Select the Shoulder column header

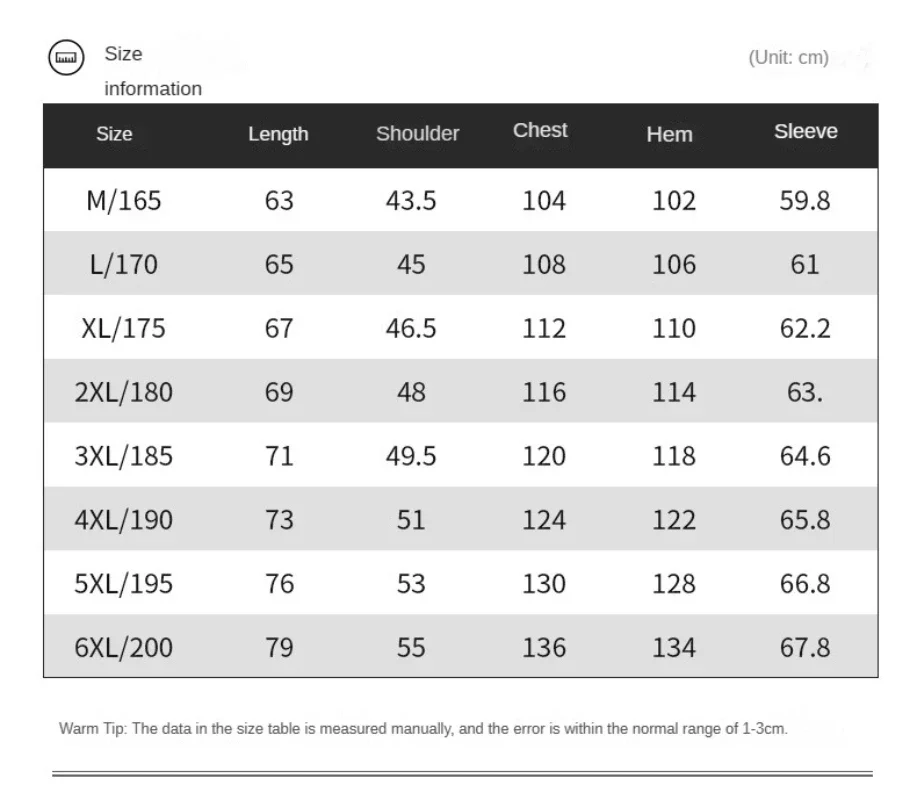click(x=417, y=133)
